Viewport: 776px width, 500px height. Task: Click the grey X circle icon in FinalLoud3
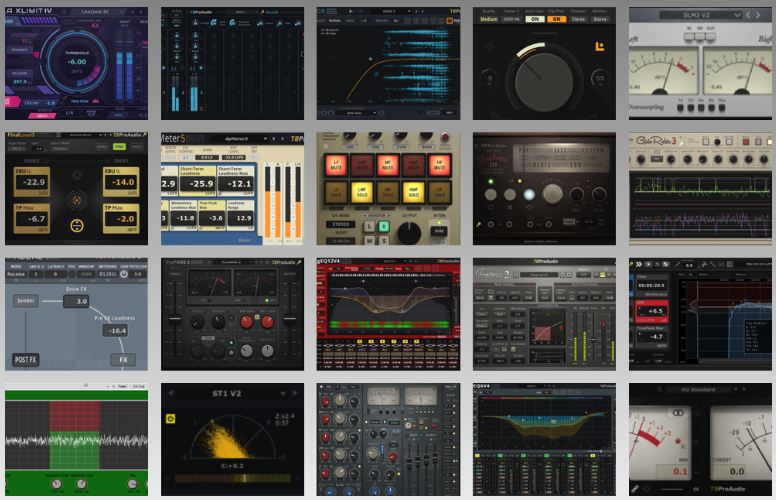click(x=77, y=175)
